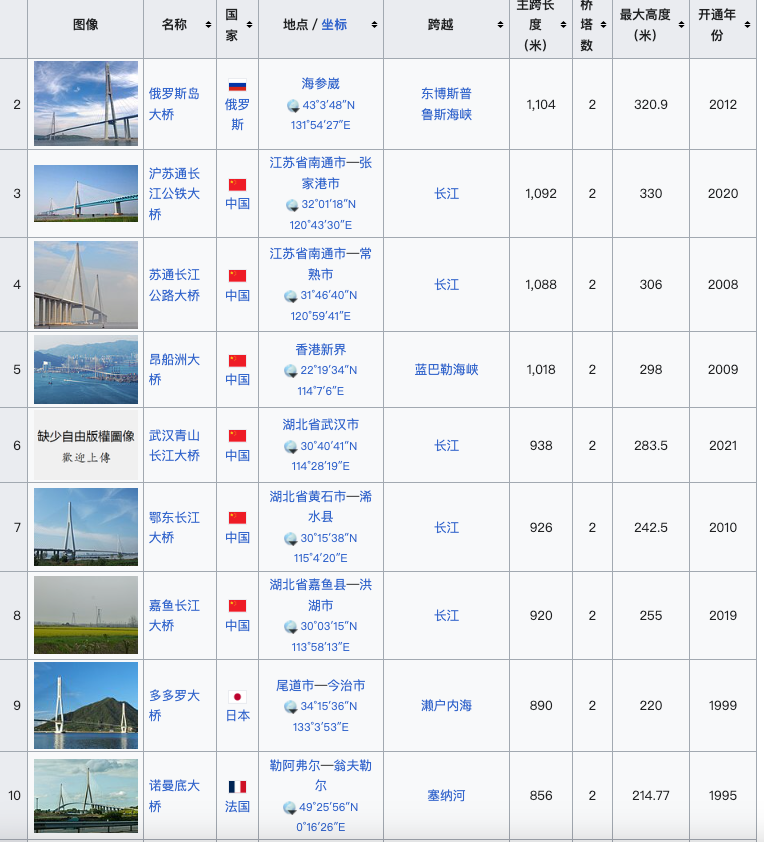The width and height of the screenshot is (764, 842).
Task: Click globe icon beside 32°01′18″N
Action: (292, 205)
